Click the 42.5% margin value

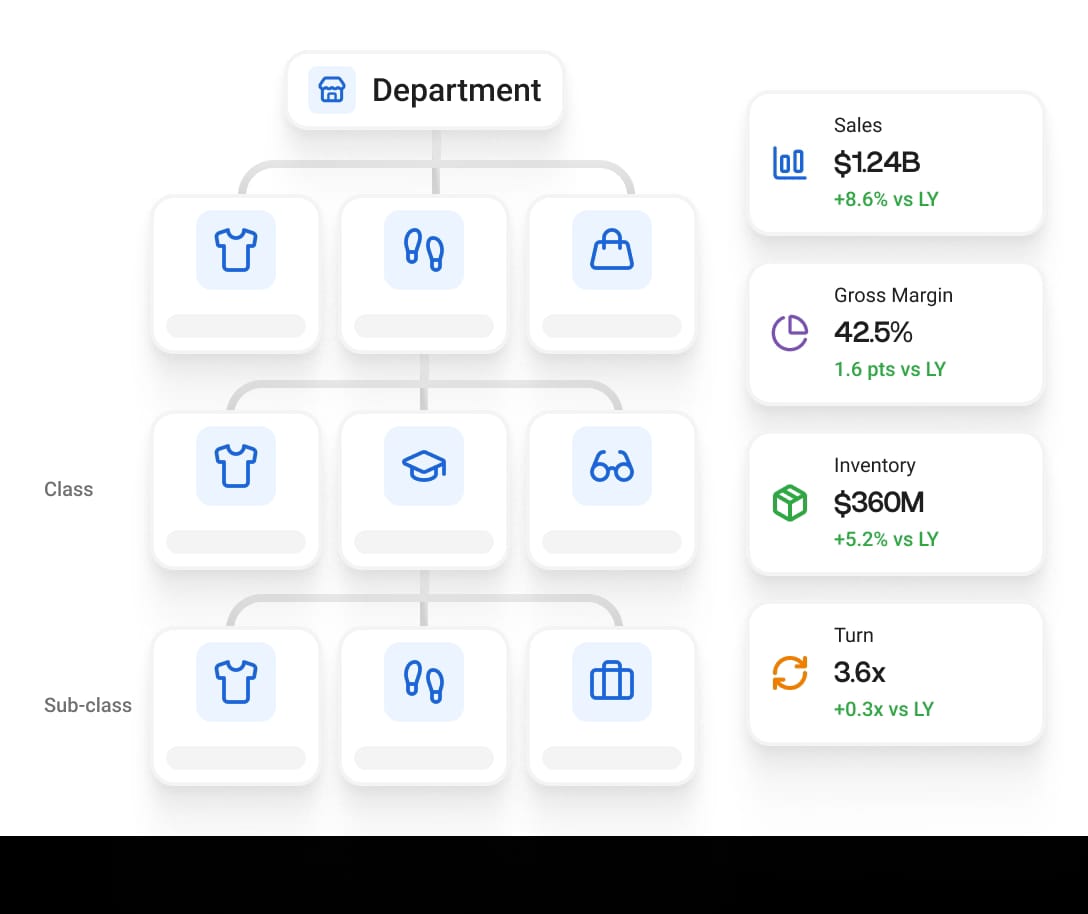click(873, 332)
